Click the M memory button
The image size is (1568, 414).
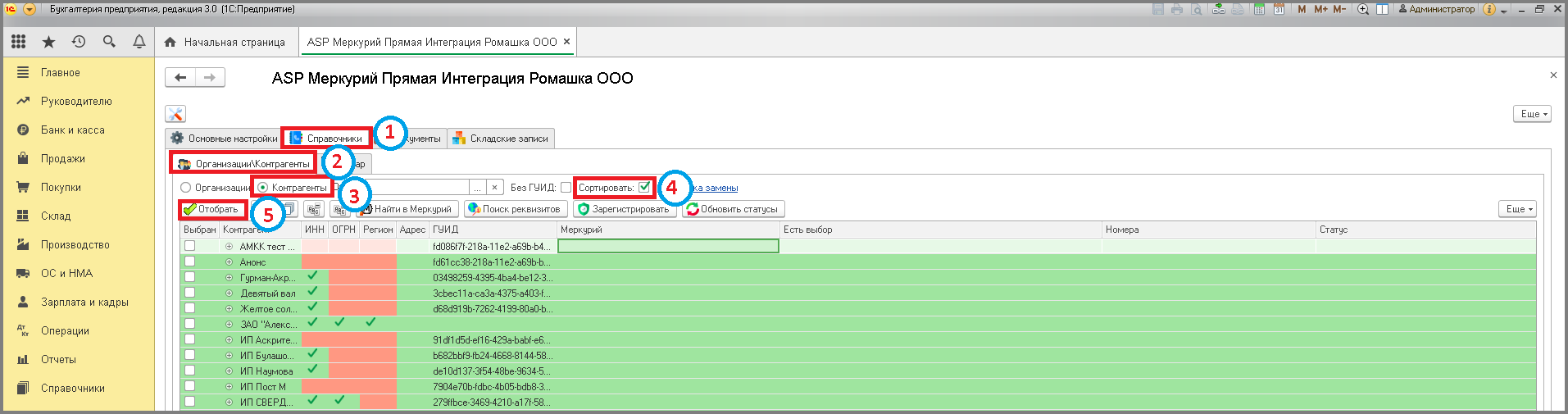1302,9
